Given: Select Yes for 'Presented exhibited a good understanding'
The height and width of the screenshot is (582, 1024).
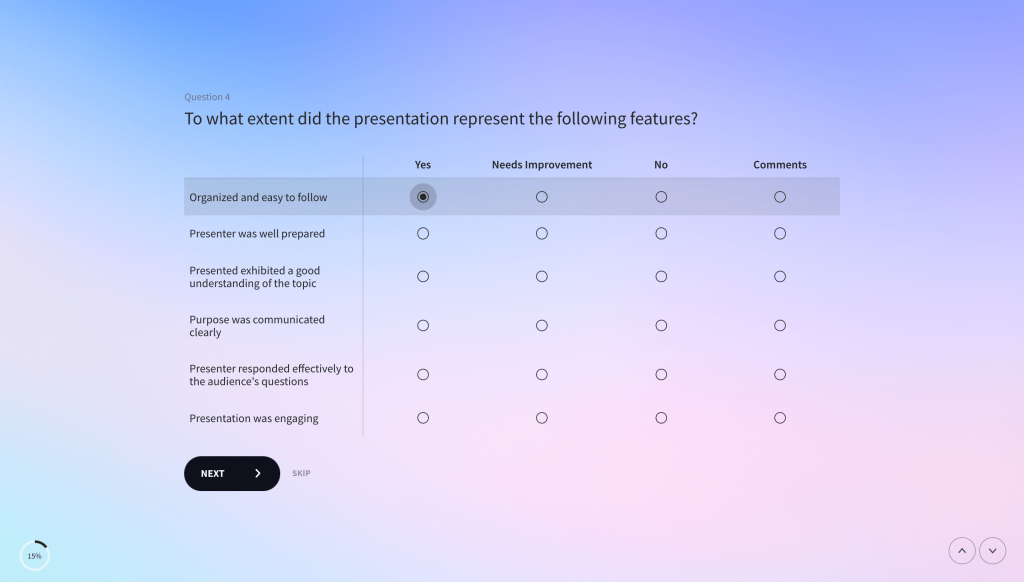Looking at the screenshot, I should click(x=423, y=276).
